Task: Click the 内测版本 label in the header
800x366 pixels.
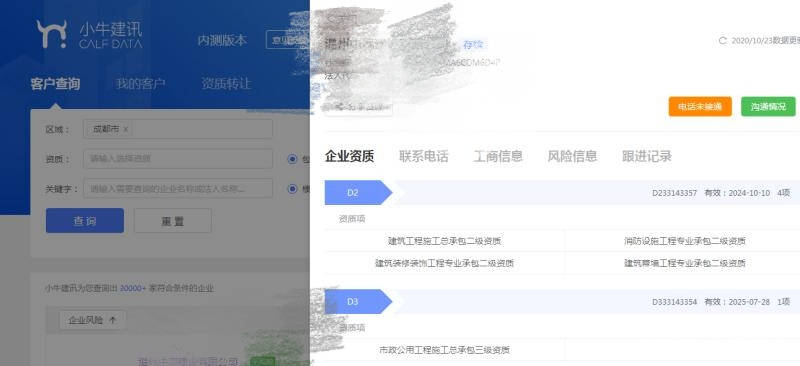Action: 222,40
